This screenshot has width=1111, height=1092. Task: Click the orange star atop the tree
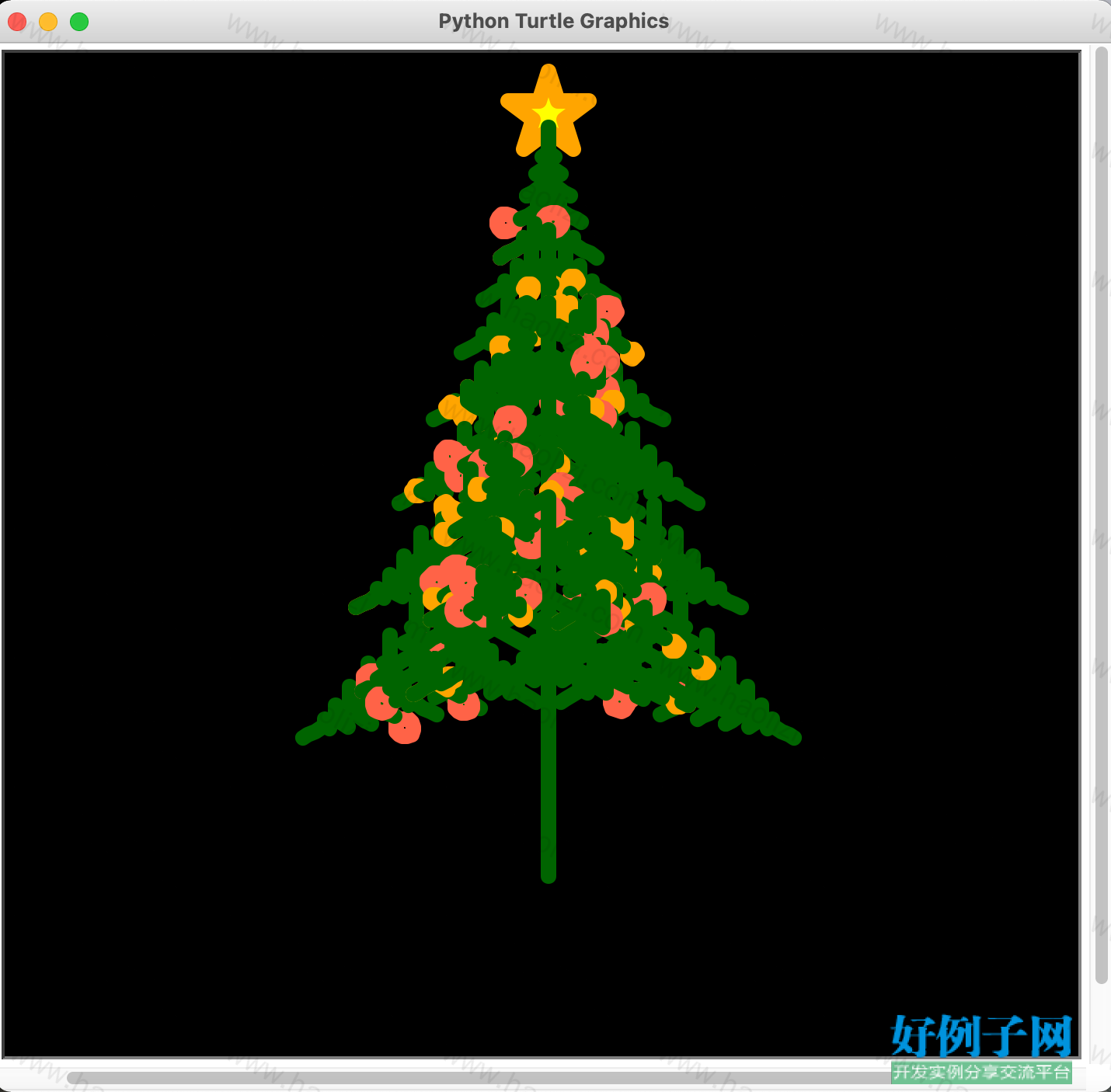(x=549, y=111)
